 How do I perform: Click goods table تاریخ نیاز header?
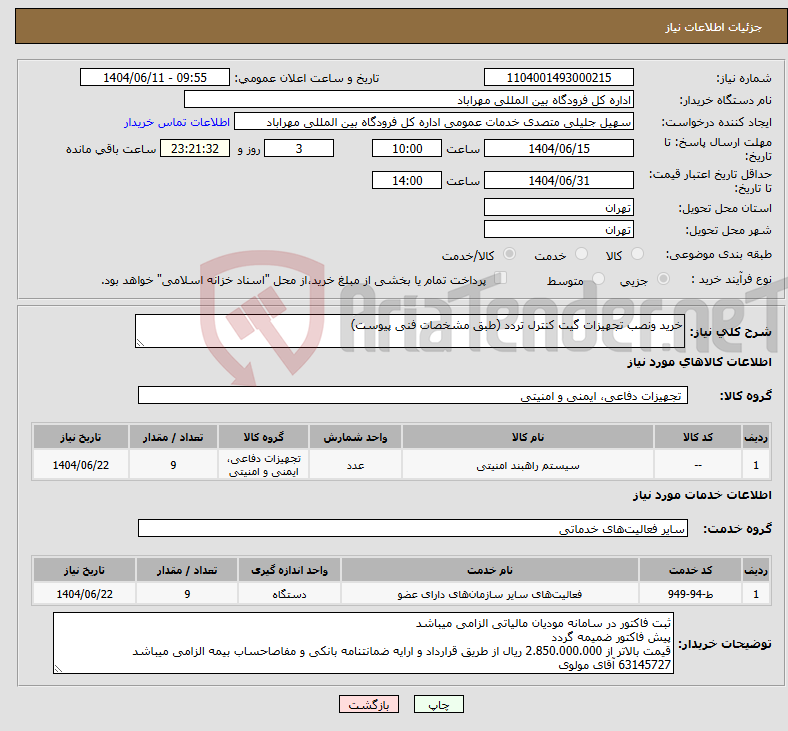tap(81, 437)
